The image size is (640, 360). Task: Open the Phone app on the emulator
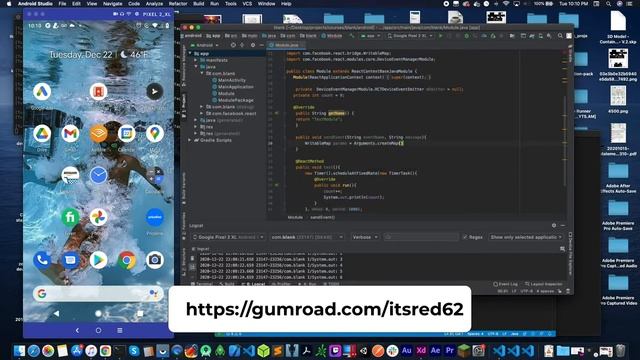42,260
